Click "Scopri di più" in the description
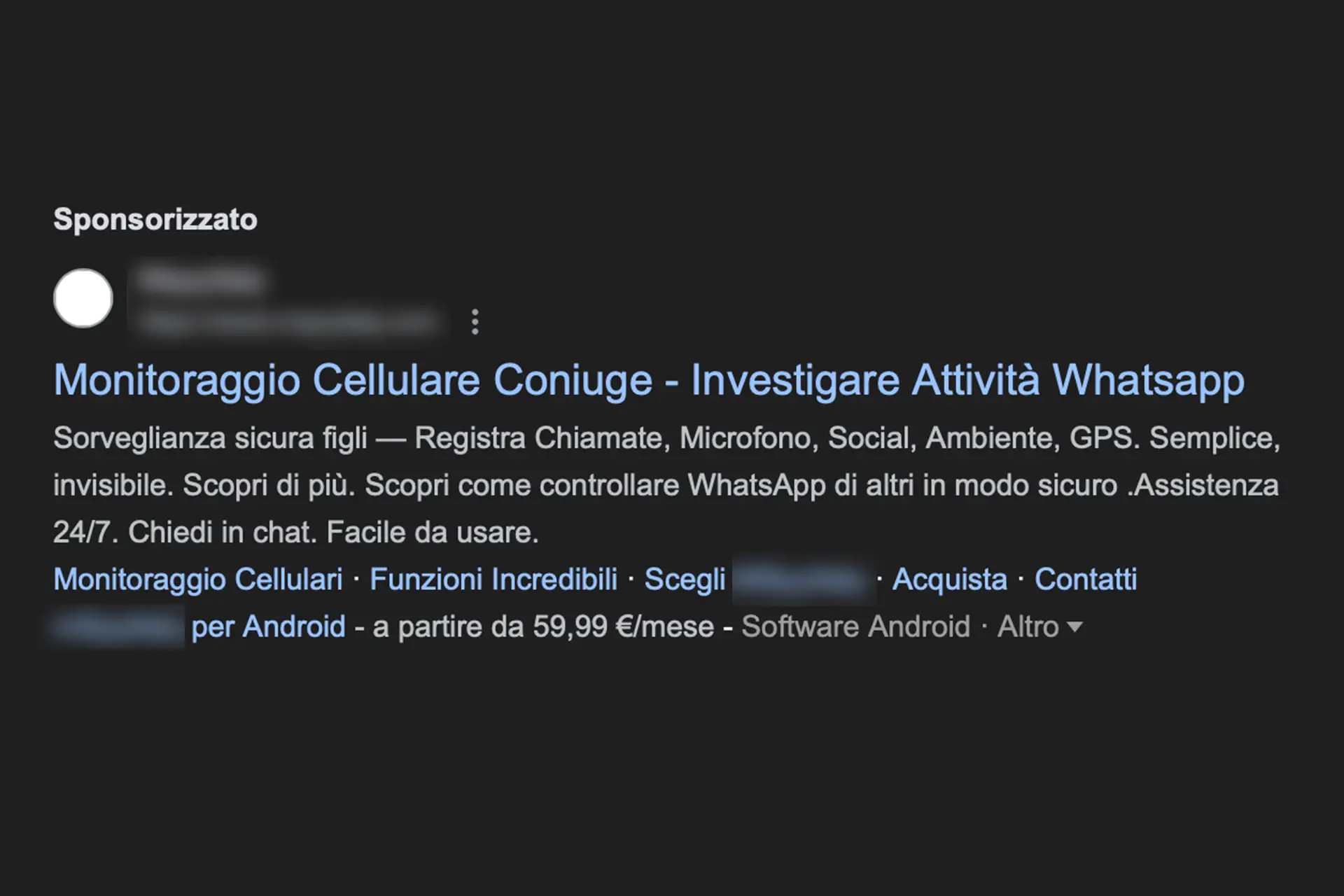The width and height of the screenshot is (1344, 896). (269, 485)
